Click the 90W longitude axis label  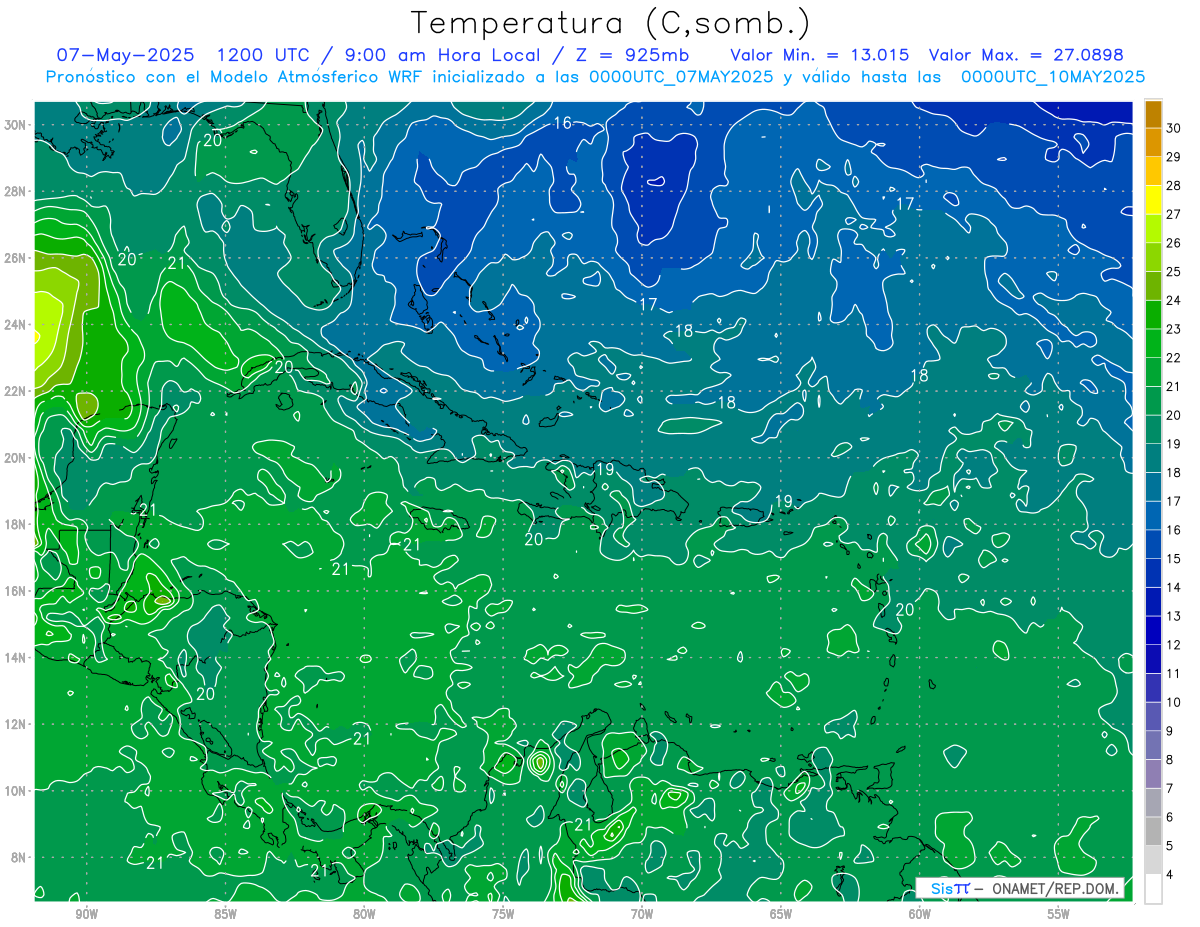(86, 914)
